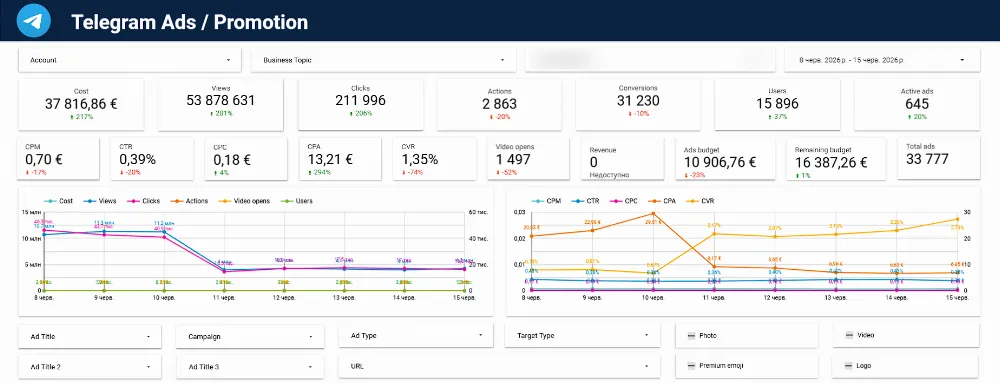The width and height of the screenshot is (1000, 383).
Task: Click the CTR scorecard 0,39%
Action: tap(153, 159)
